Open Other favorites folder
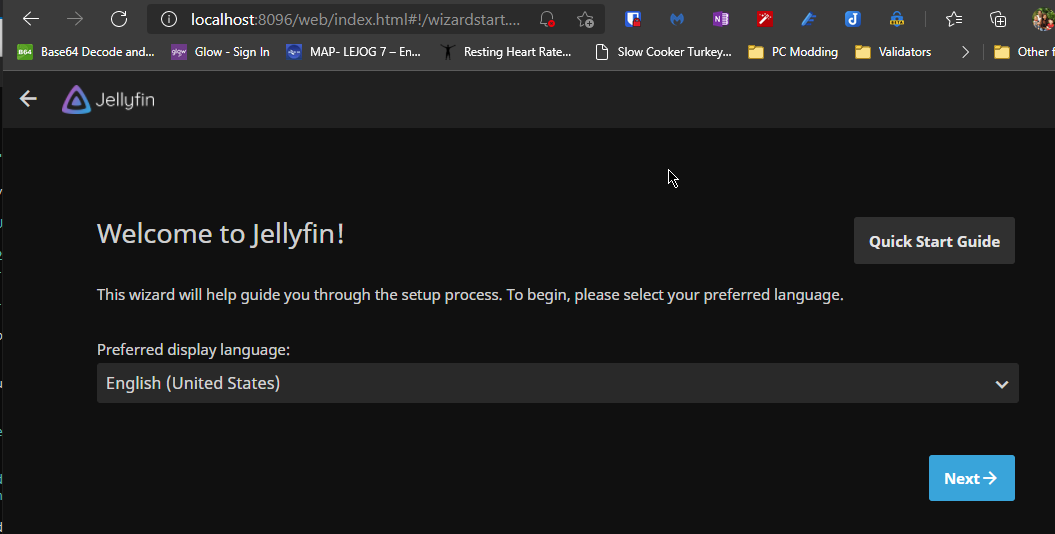Image resolution: width=1055 pixels, height=534 pixels. pyautogui.click(x=1024, y=52)
